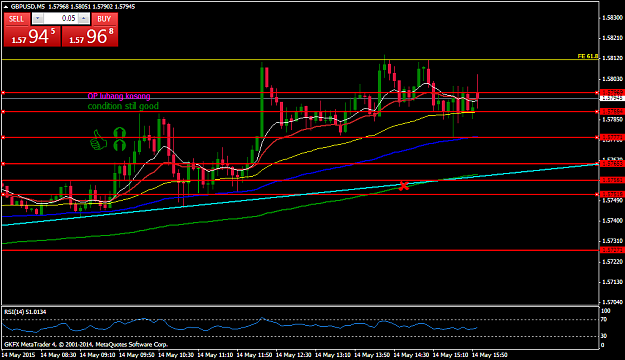625x360 pixels.
Task: Click the 1.57969 red price label
Action: [612, 92]
